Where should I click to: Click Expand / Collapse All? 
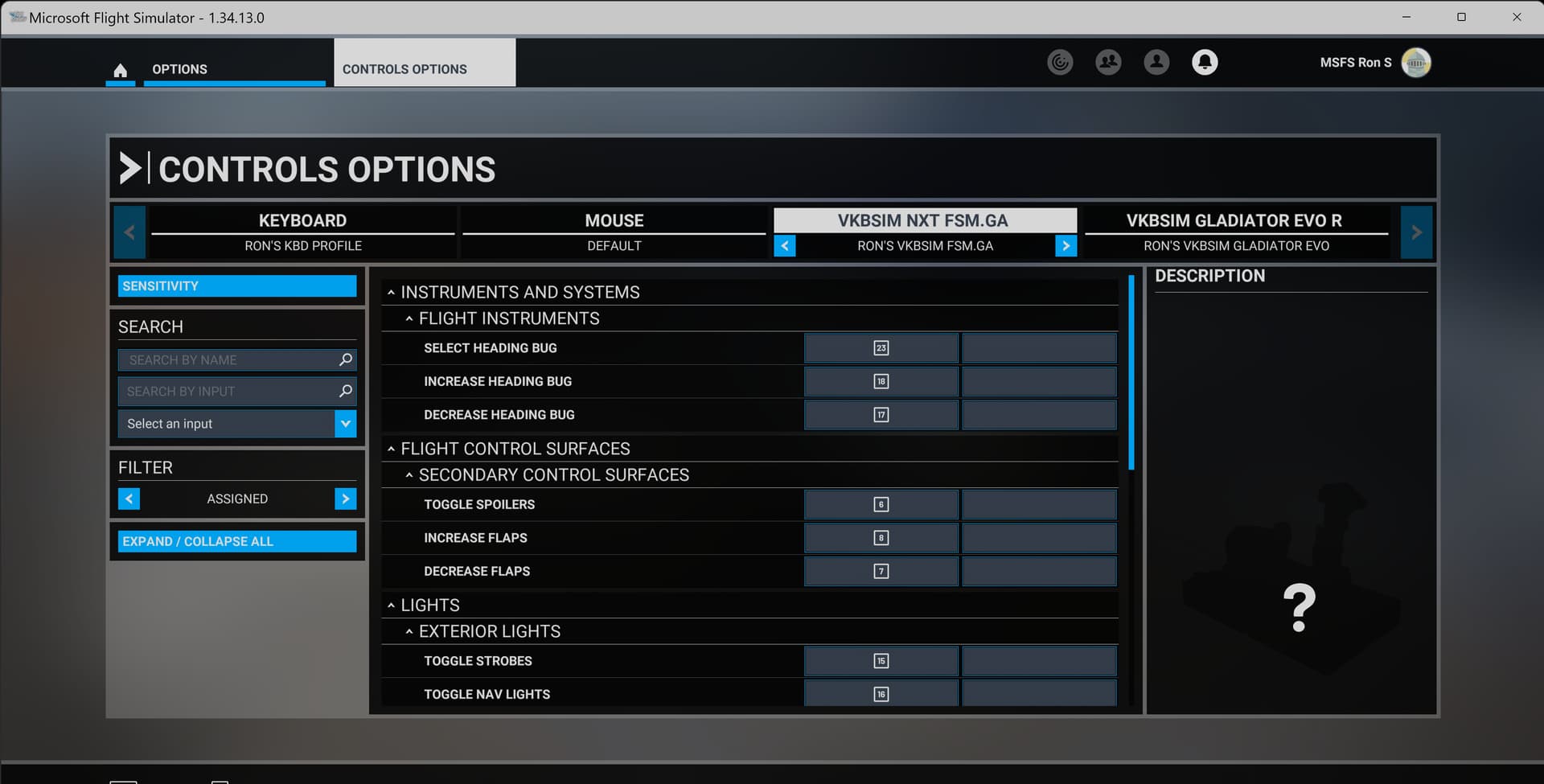point(236,541)
